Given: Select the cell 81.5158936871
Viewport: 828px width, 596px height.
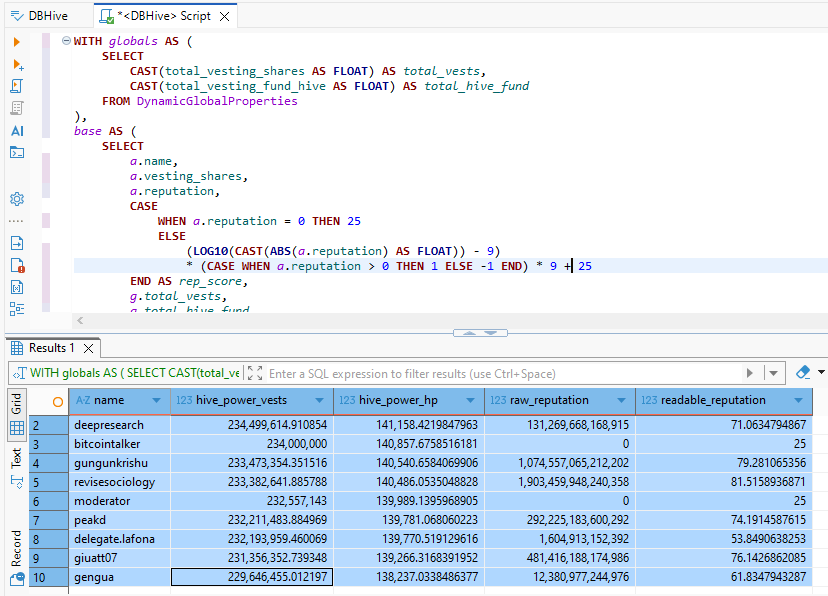Looking at the screenshot, I should [724, 482].
